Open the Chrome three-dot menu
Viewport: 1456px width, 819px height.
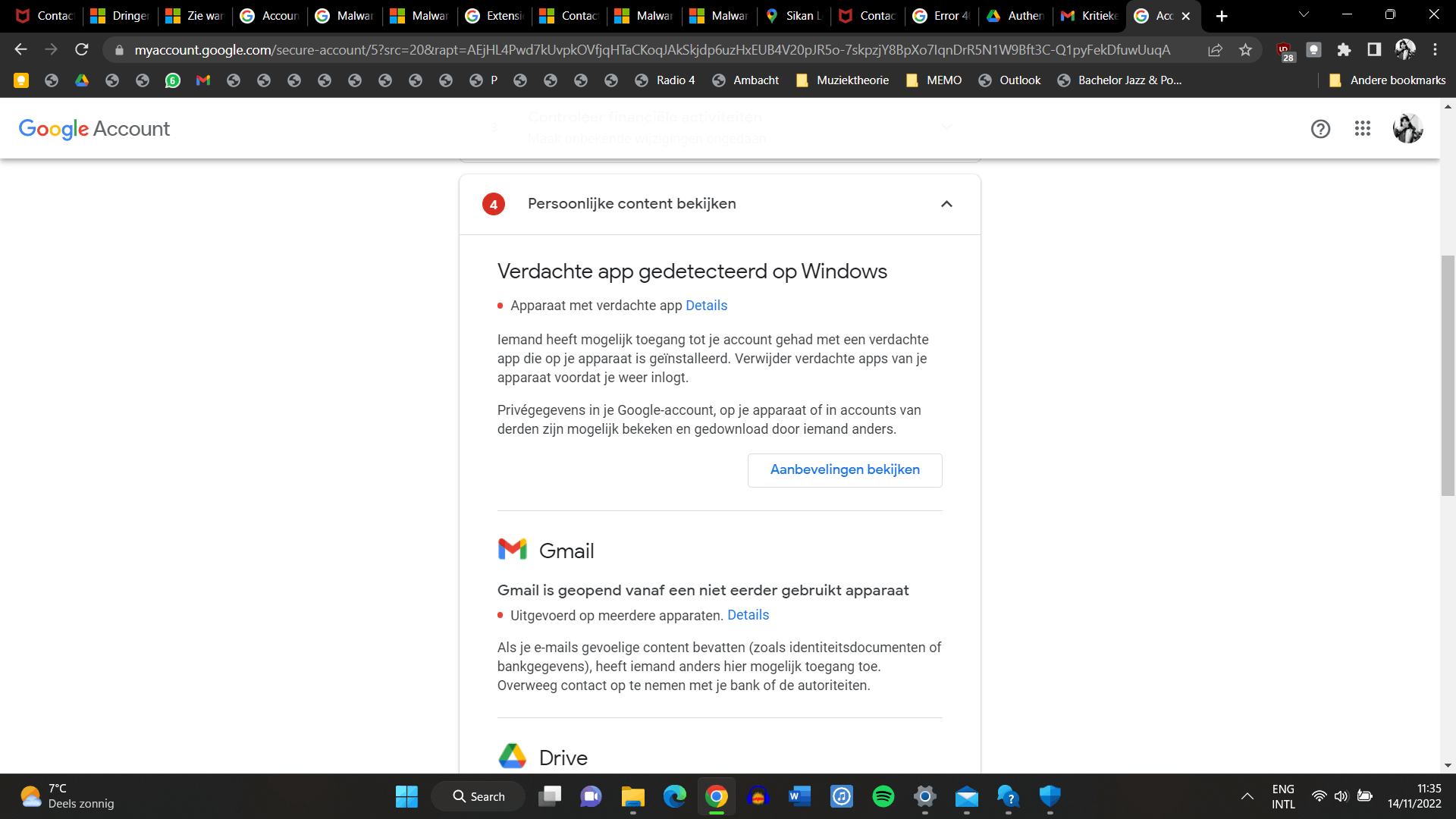(1435, 50)
